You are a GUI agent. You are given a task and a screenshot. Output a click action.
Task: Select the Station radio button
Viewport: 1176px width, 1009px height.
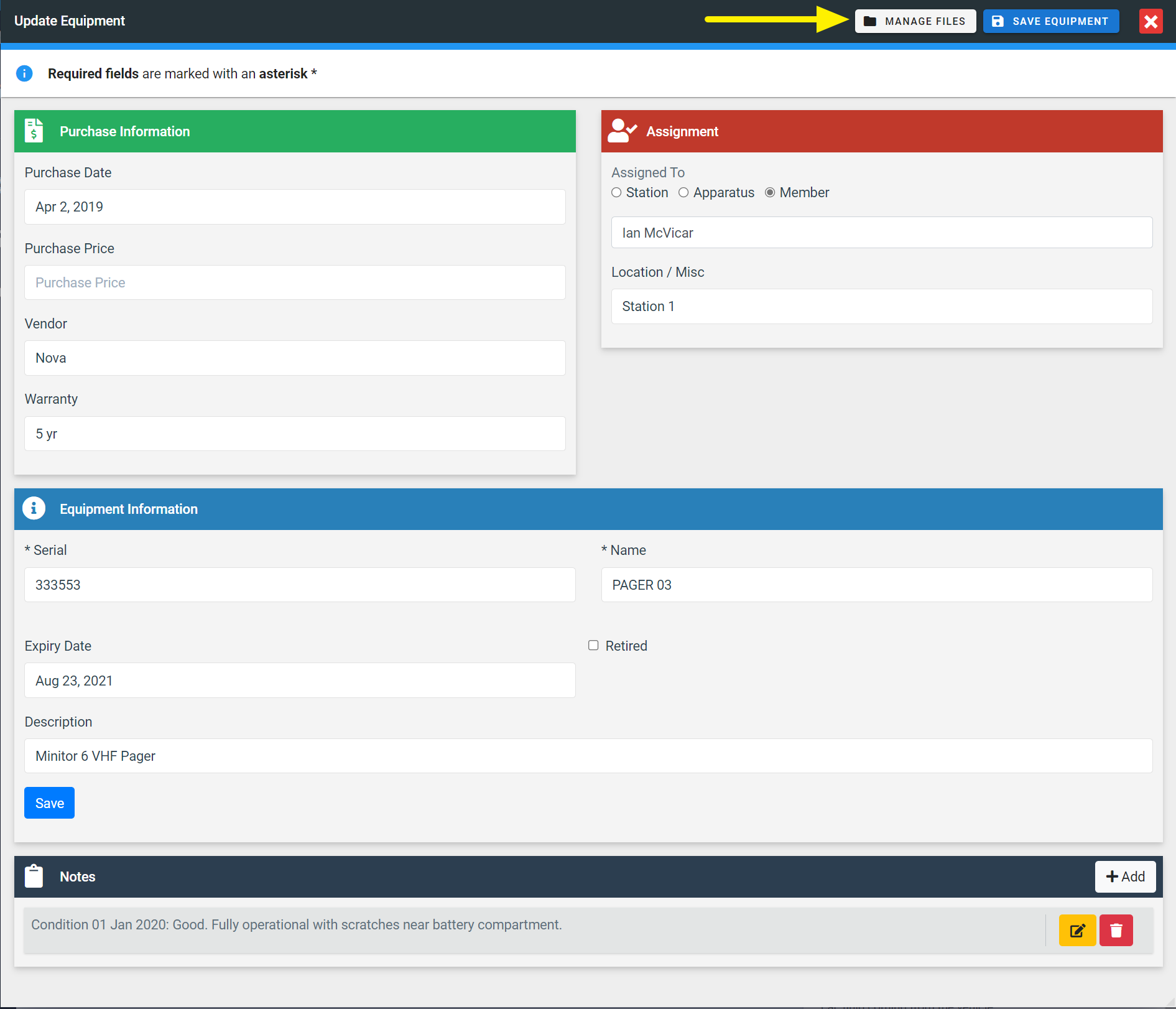[x=616, y=193]
